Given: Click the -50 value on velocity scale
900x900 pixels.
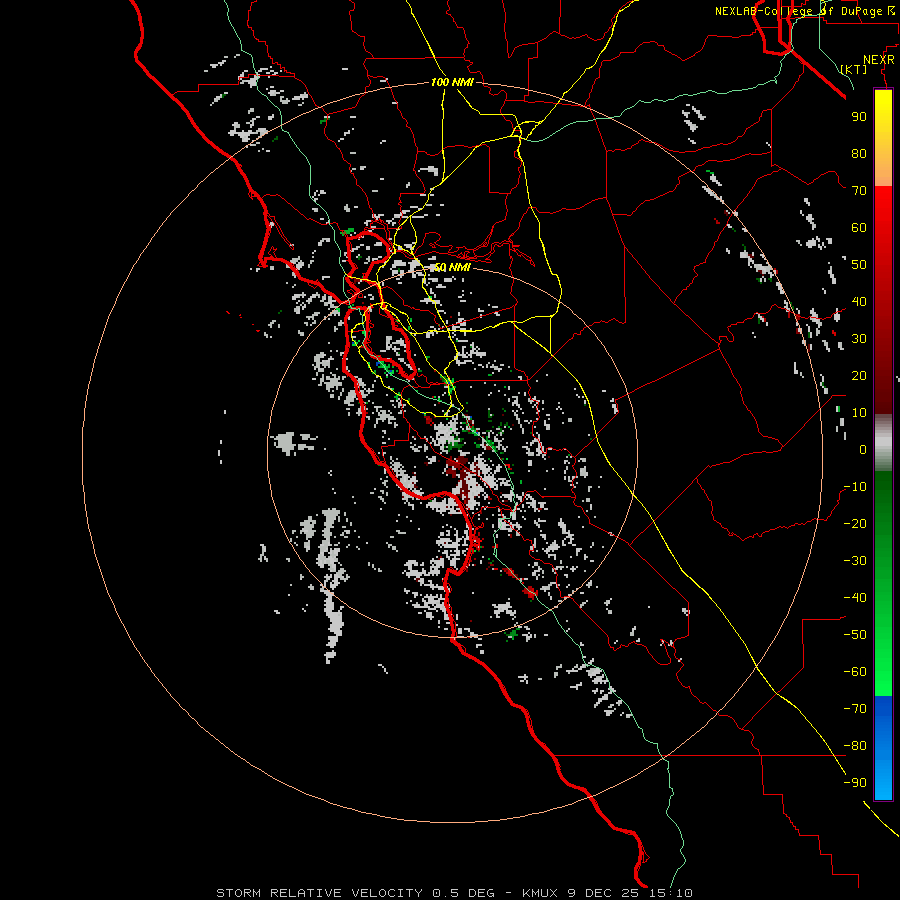Looking at the screenshot, I should (855, 635).
